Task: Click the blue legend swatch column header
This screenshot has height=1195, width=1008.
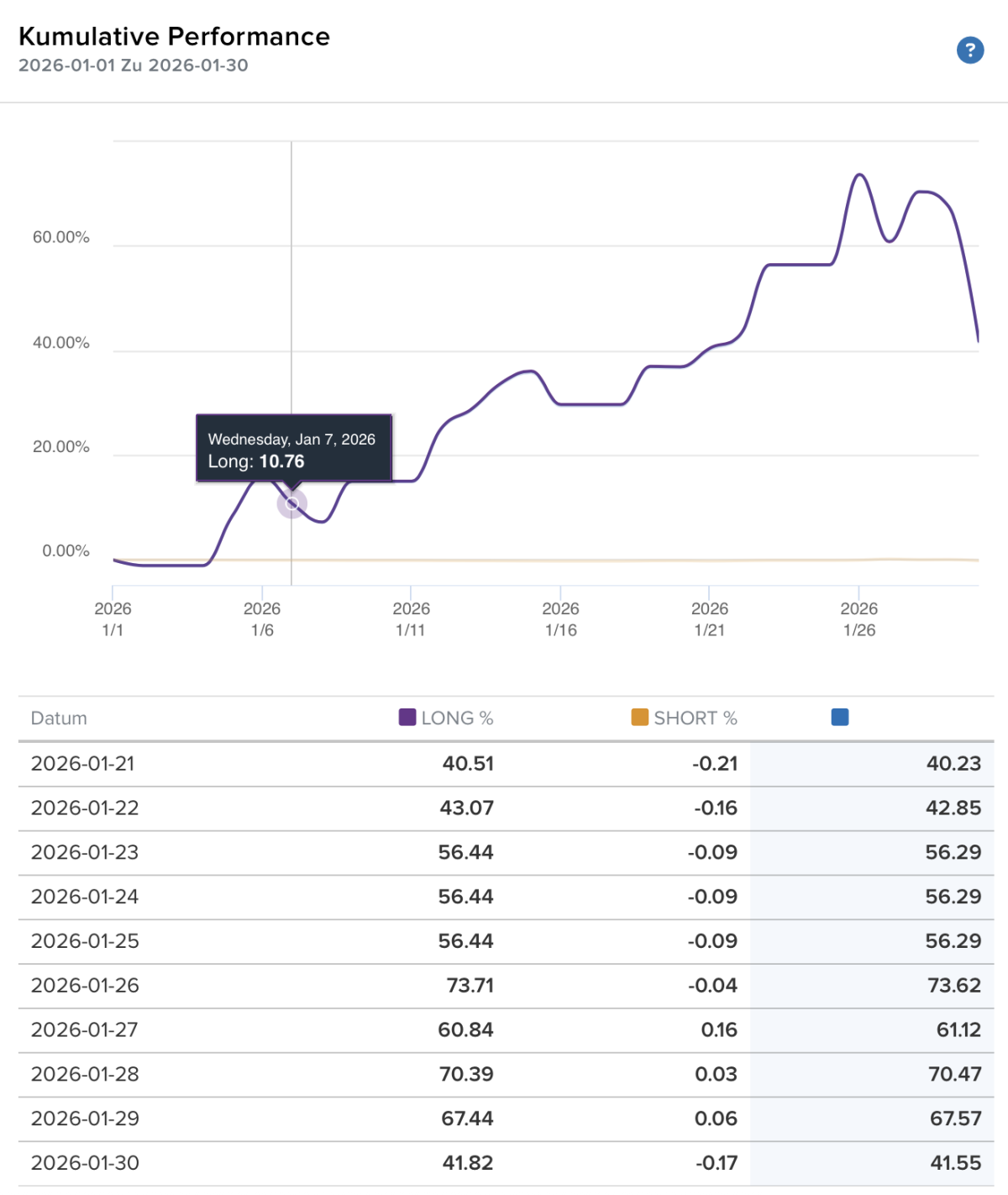Action: (840, 717)
